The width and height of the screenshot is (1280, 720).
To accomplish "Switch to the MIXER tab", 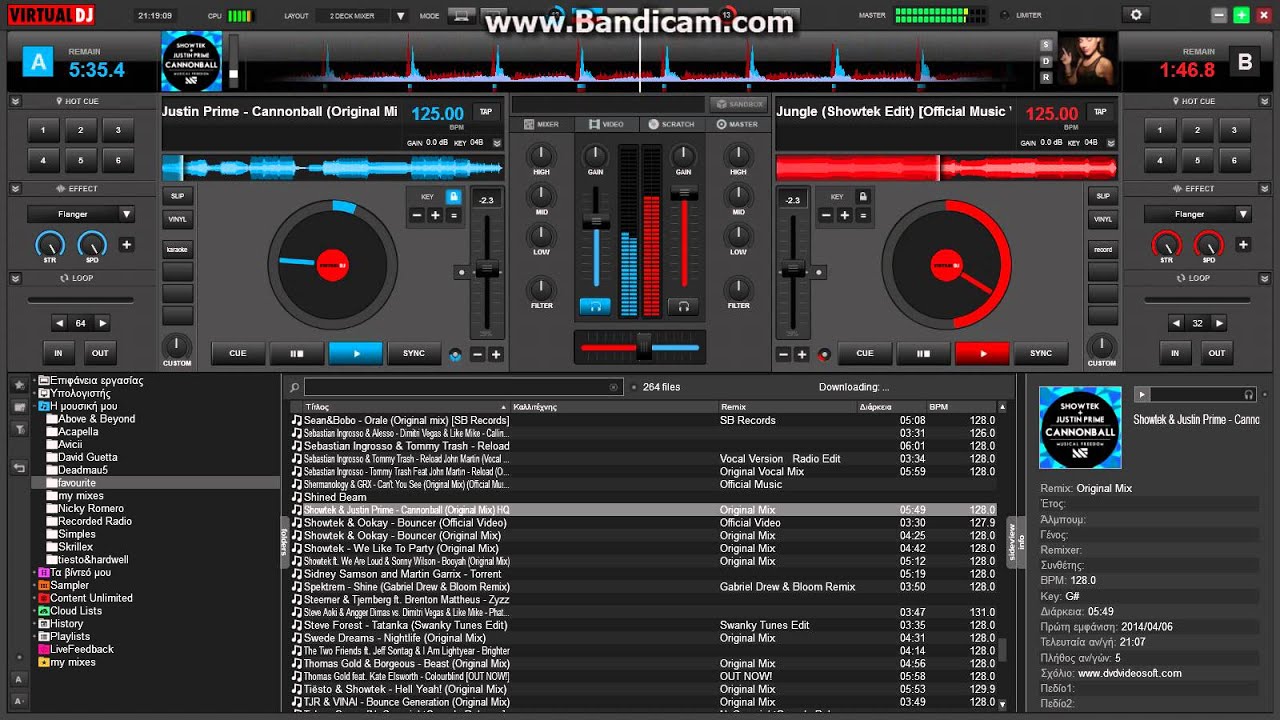I will pyautogui.click(x=541, y=124).
